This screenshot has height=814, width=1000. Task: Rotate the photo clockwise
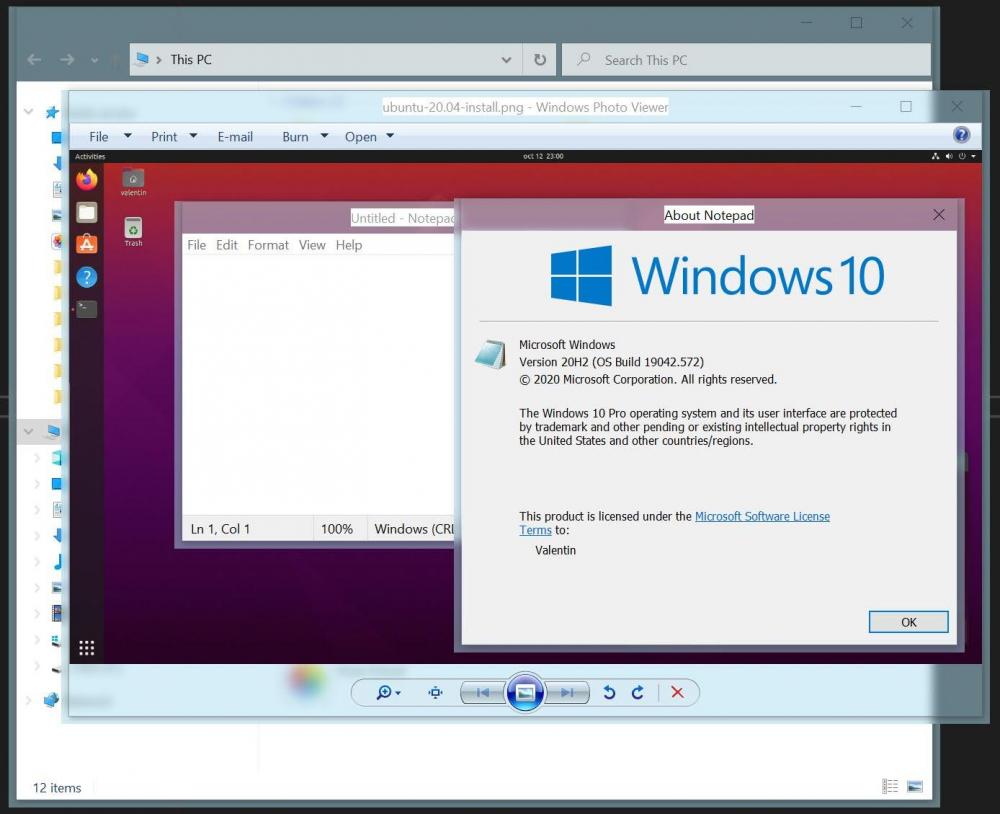637,692
